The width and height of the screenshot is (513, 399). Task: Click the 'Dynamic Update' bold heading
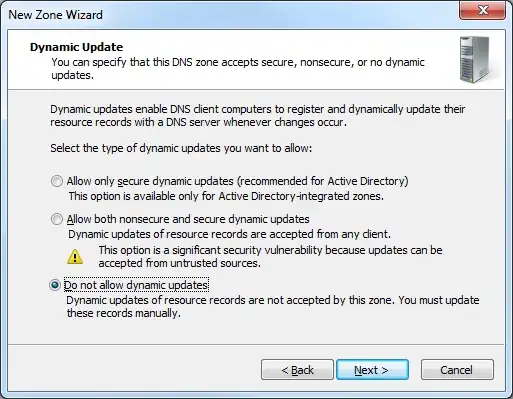tap(76, 47)
